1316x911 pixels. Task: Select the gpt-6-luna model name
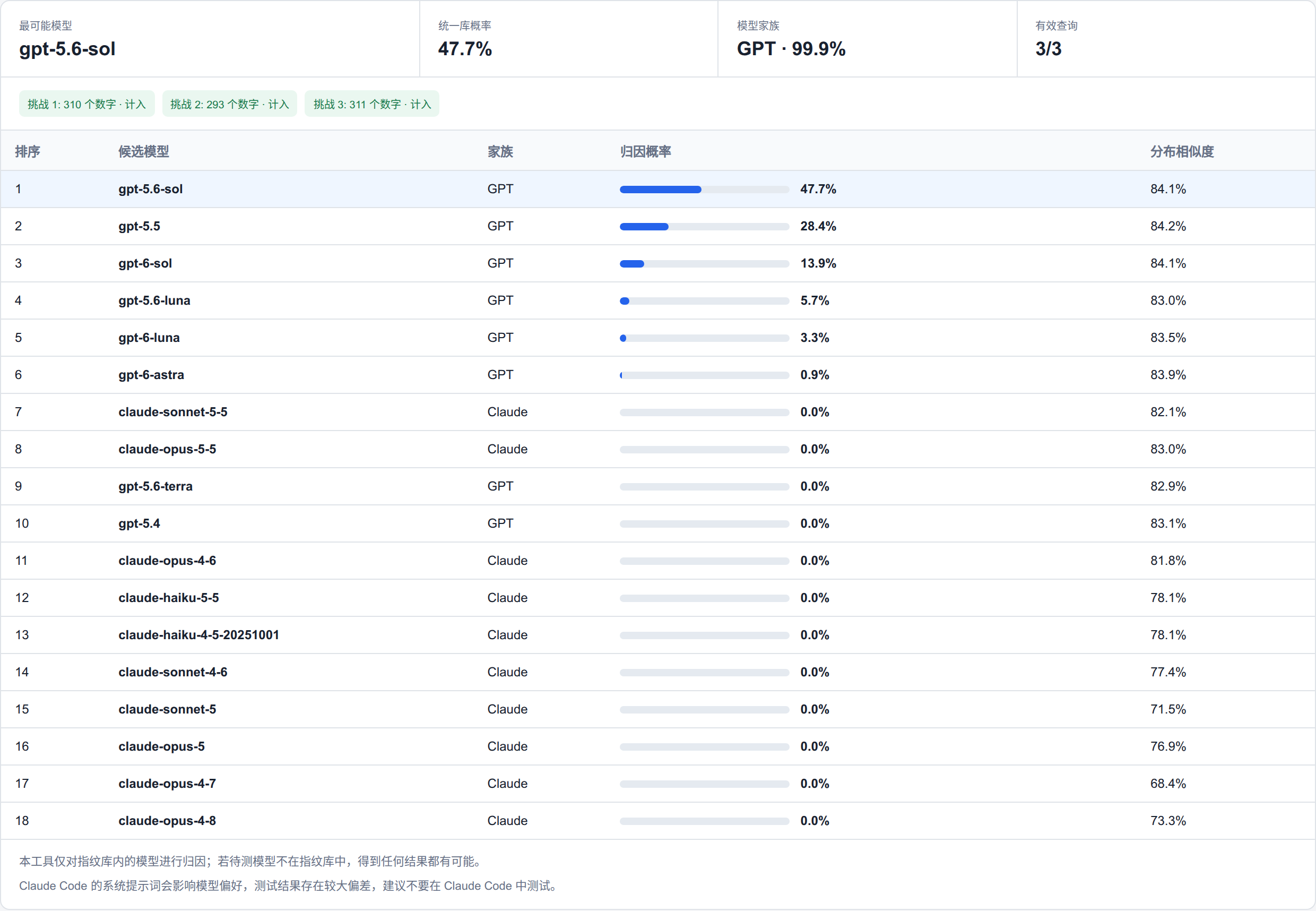(x=149, y=337)
